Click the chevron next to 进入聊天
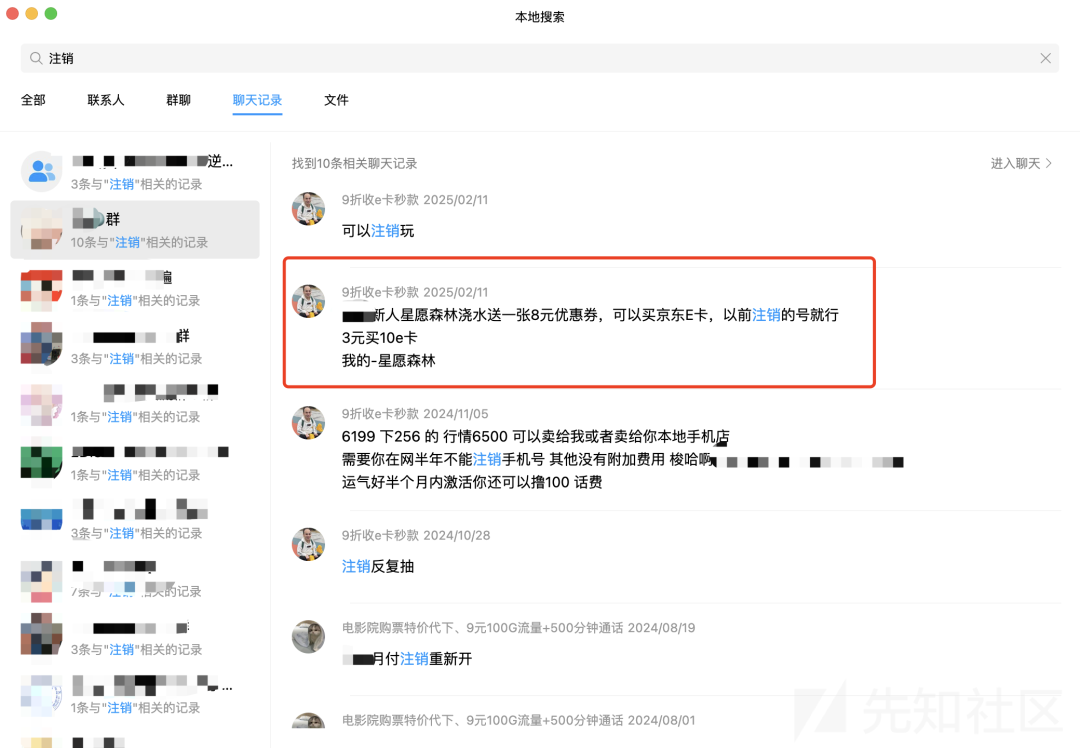 tap(1048, 163)
